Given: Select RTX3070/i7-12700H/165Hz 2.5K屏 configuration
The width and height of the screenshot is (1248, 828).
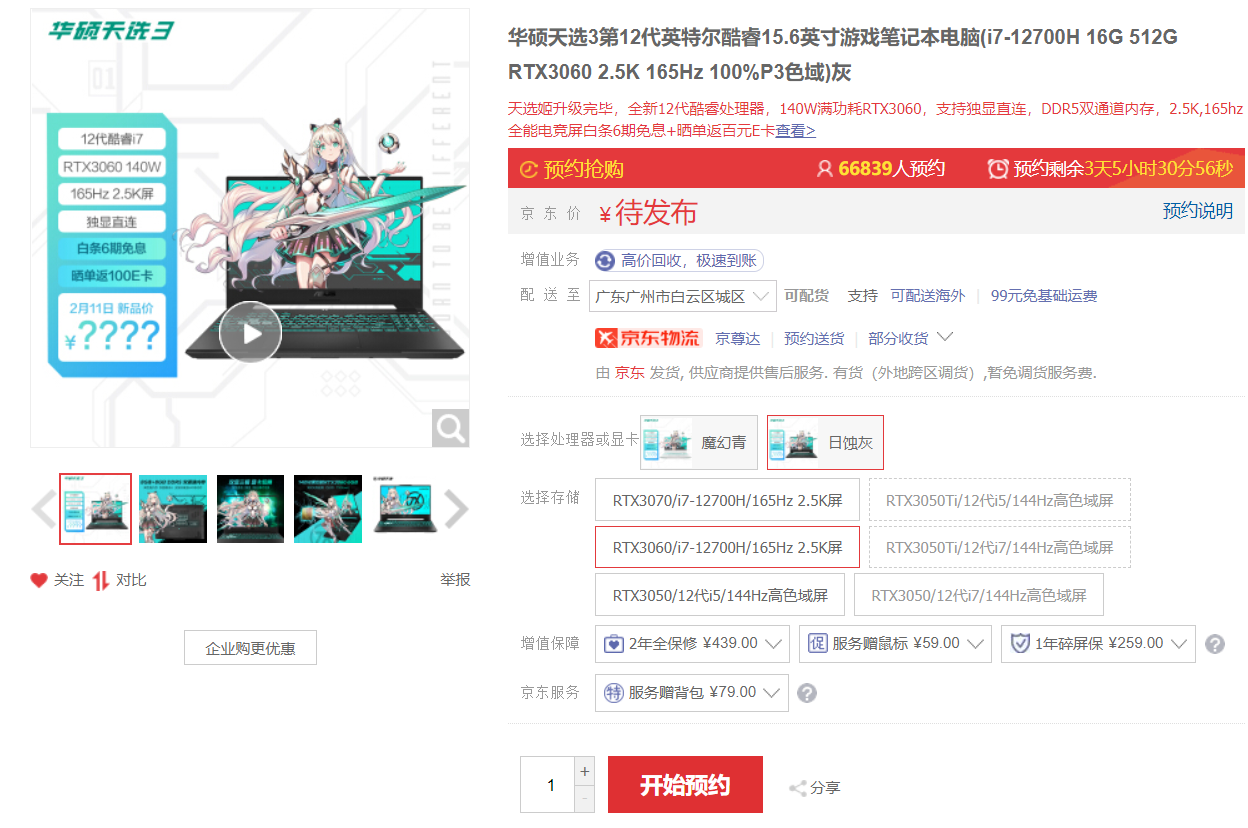Looking at the screenshot, I should pos(727,500).
